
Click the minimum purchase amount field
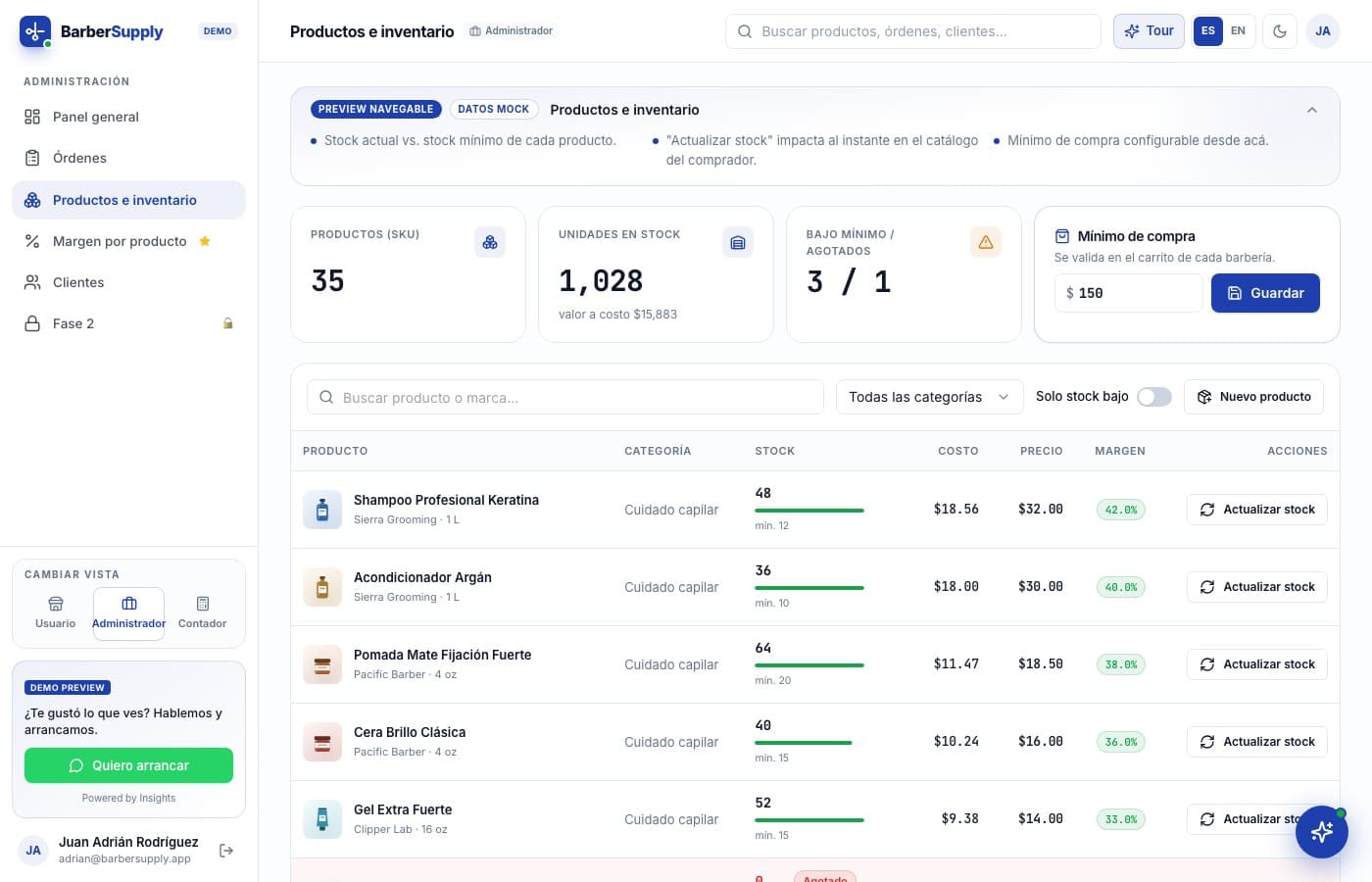click(1129, 293)
